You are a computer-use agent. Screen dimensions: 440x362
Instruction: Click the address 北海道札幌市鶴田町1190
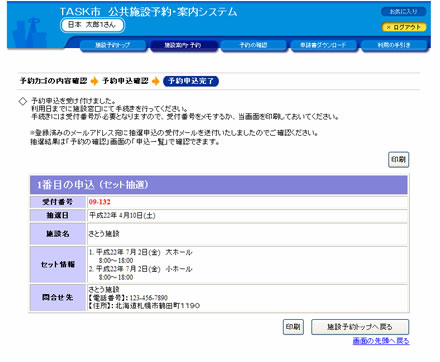click(158, 306)
